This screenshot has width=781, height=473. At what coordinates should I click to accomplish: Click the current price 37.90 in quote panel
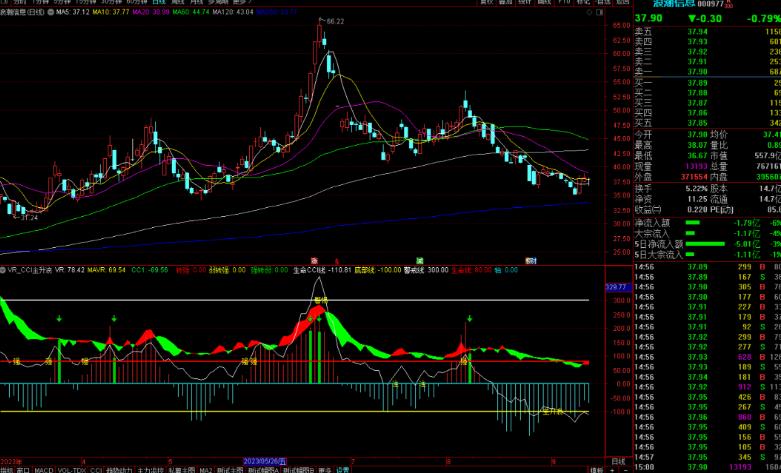(x=649, y=18)
